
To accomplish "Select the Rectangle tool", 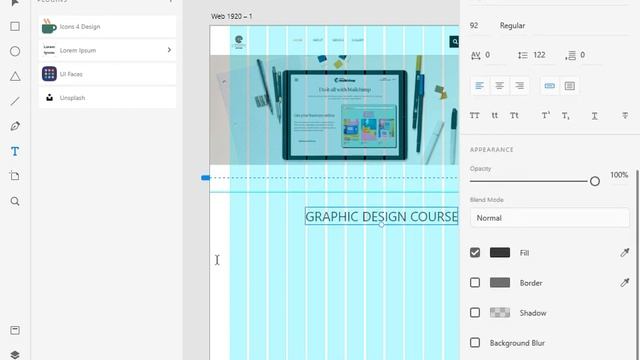I will (x=15, y=27).
